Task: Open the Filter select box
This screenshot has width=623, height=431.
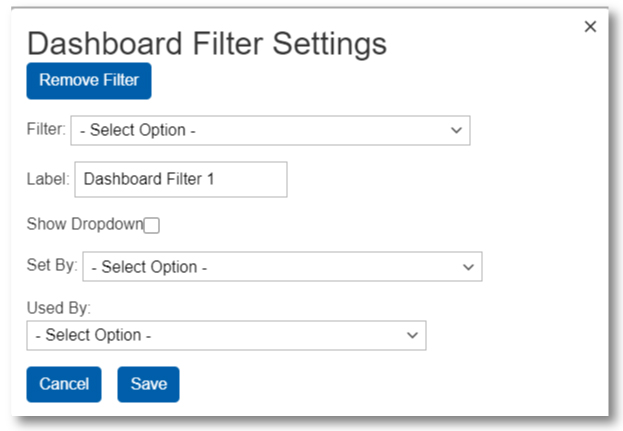Action: pyautogui.click(x=270, y=130)
